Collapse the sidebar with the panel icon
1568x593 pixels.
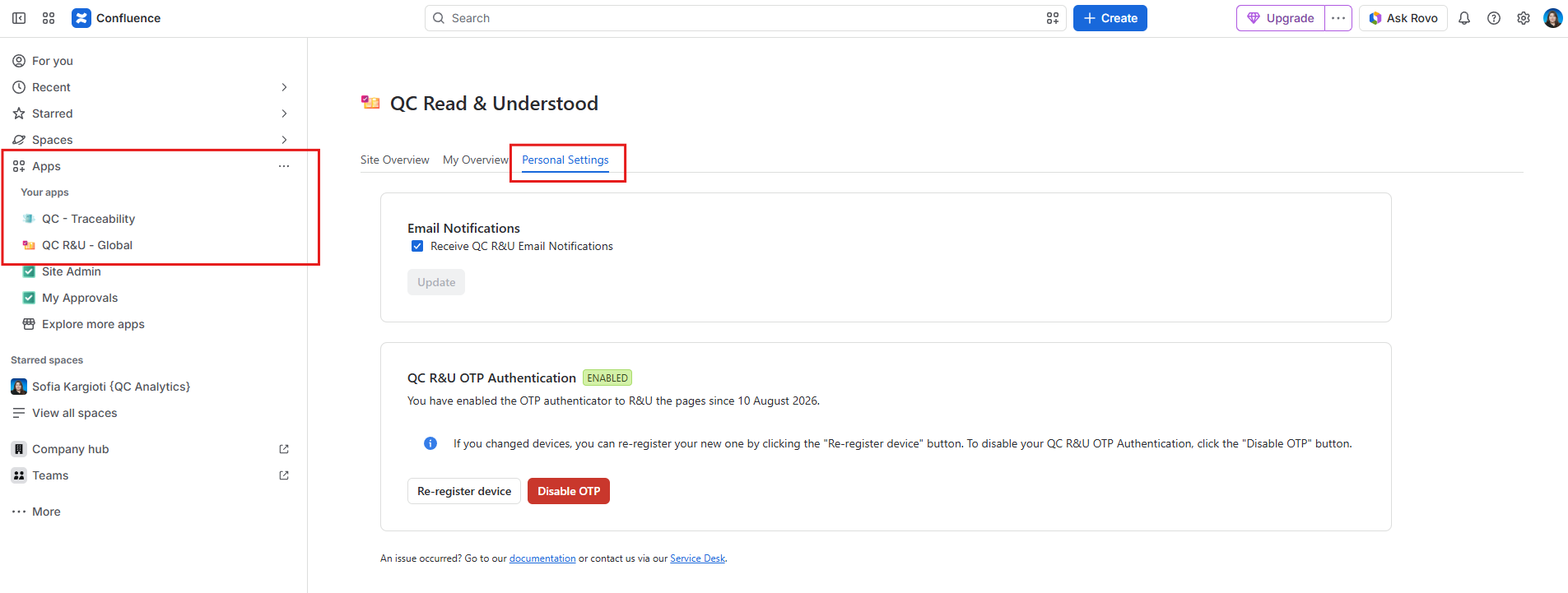[19, 18]
